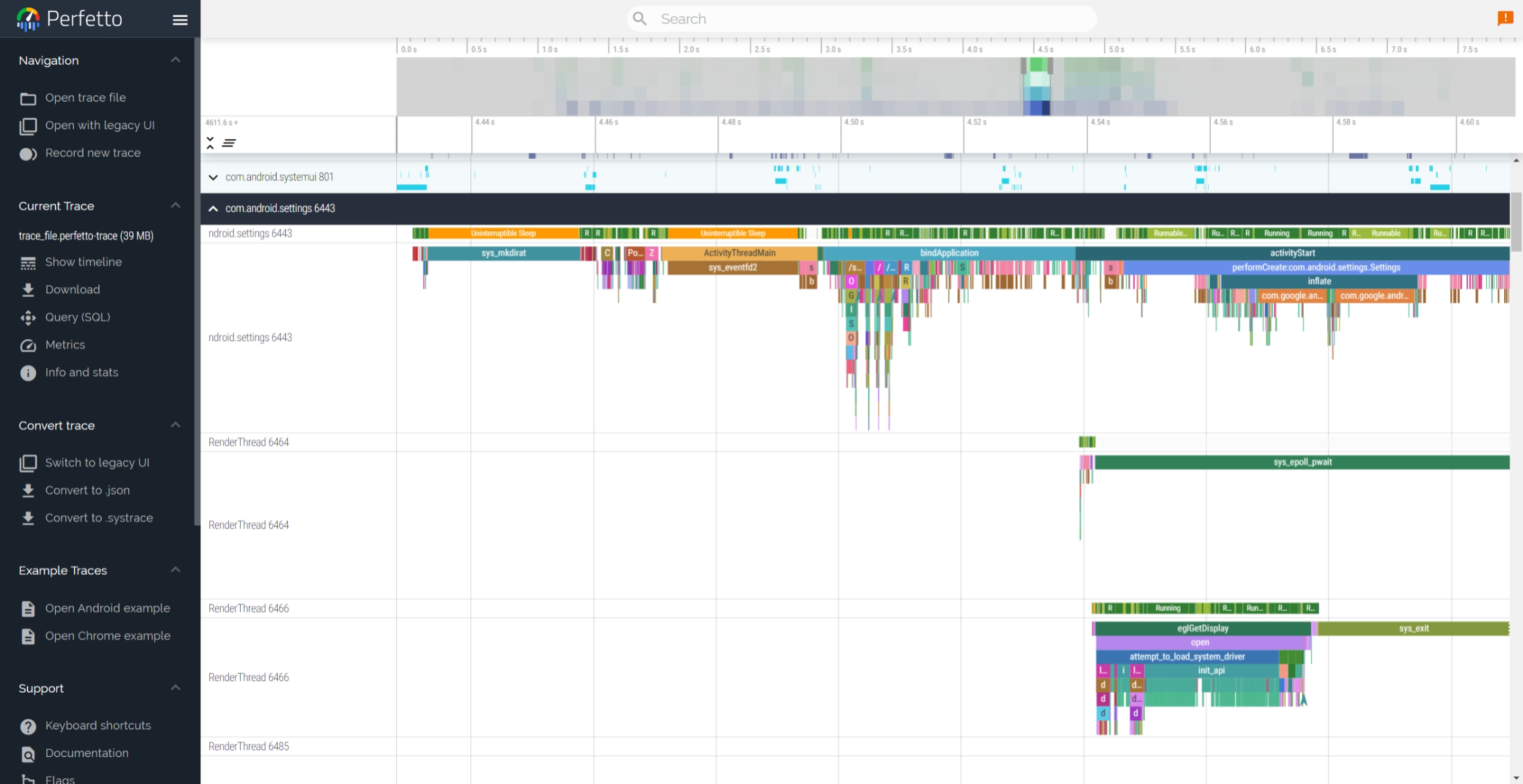1523x784 pixels.
Task: Click the Metrics gauge icon
Action: pyautogui.click(x=28, y=345)
